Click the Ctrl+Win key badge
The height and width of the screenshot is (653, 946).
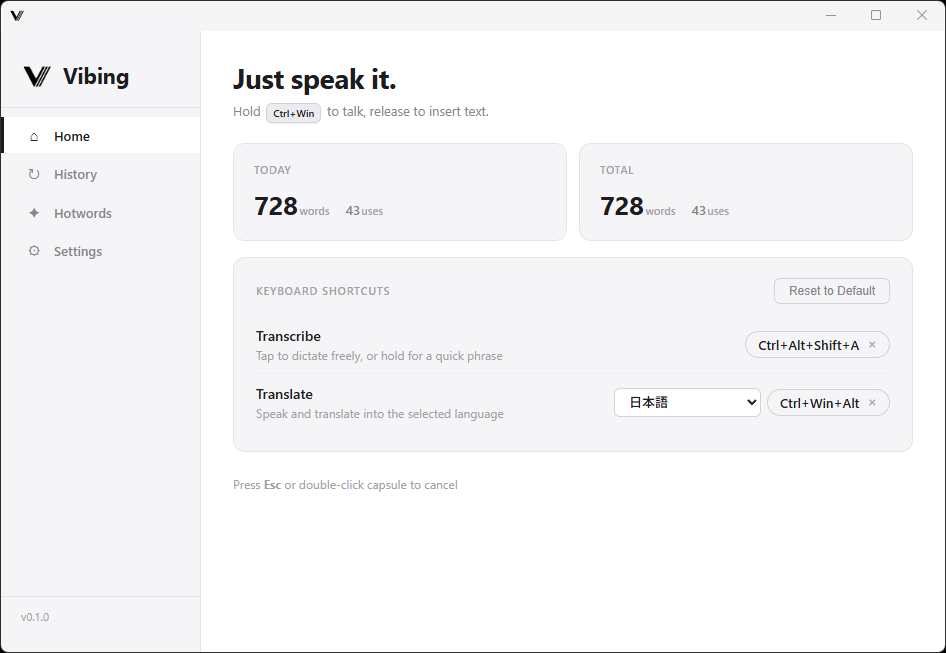tap(293, 113)
